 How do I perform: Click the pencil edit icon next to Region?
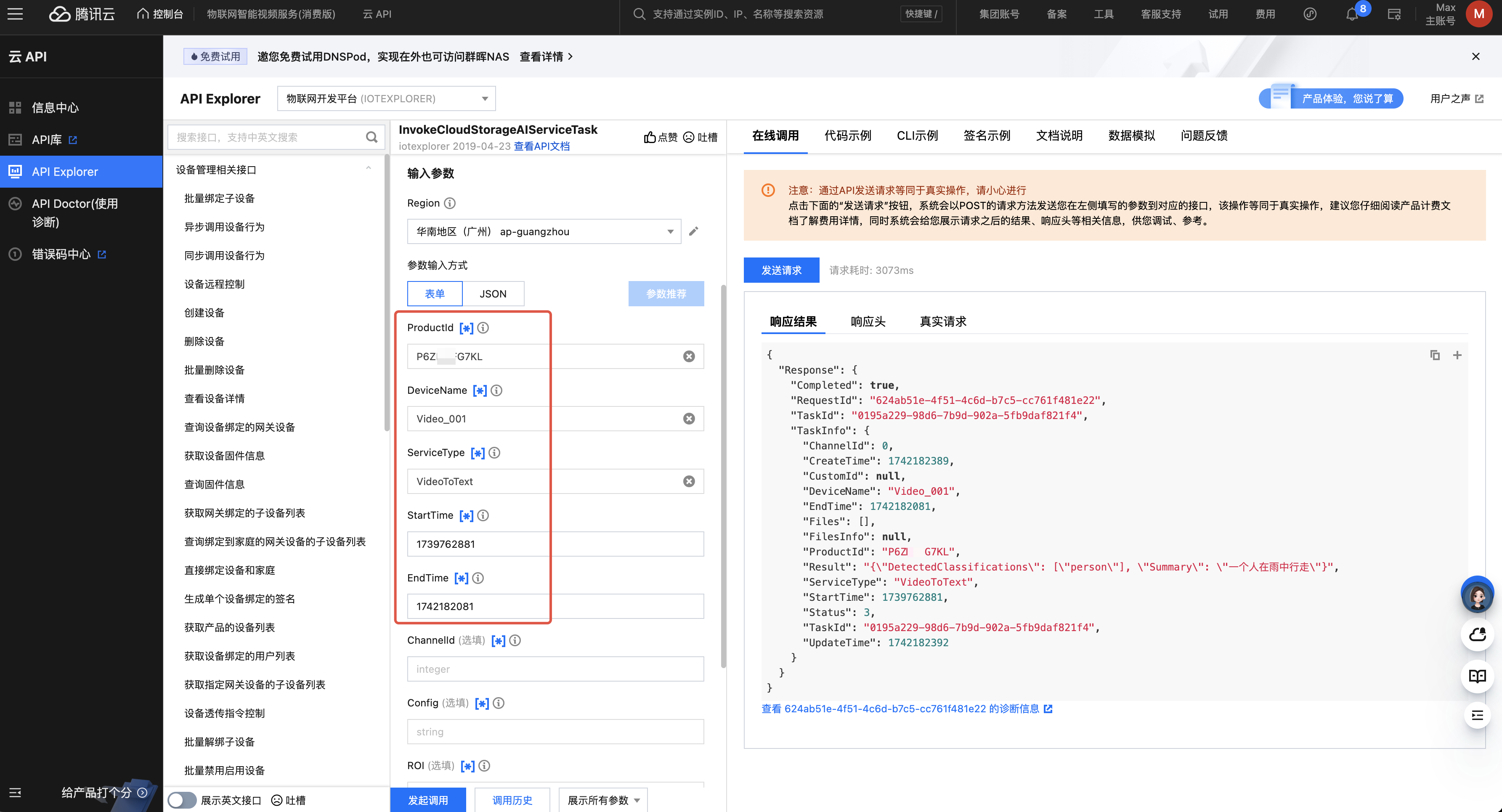693,231
